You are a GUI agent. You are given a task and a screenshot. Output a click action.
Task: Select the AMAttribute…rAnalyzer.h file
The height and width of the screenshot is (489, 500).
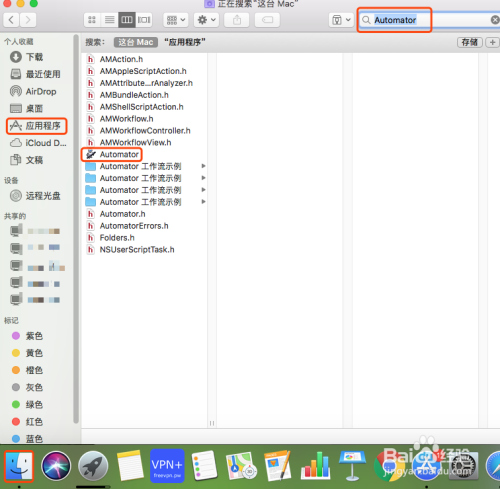coord(140,83)
